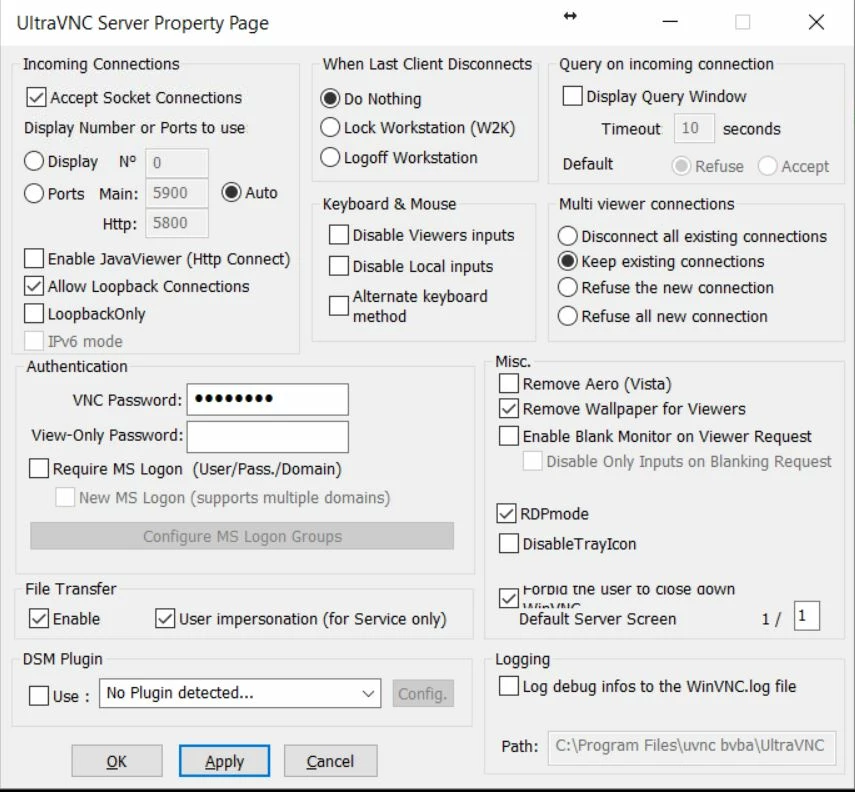The width and height of the screenshot is (855, 792).
Task: Click the Main port 5900 field
Action: click(177, 193)
